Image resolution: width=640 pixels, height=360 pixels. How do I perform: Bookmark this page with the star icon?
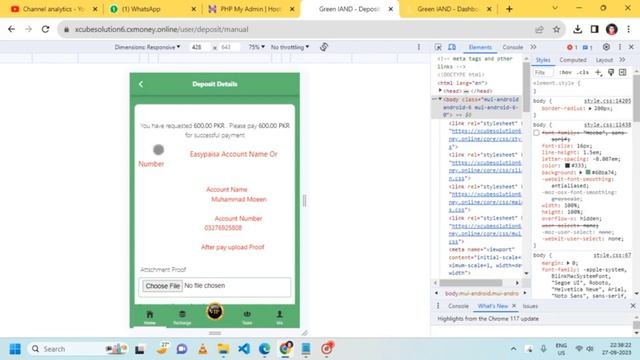click(x=556, y=29)
